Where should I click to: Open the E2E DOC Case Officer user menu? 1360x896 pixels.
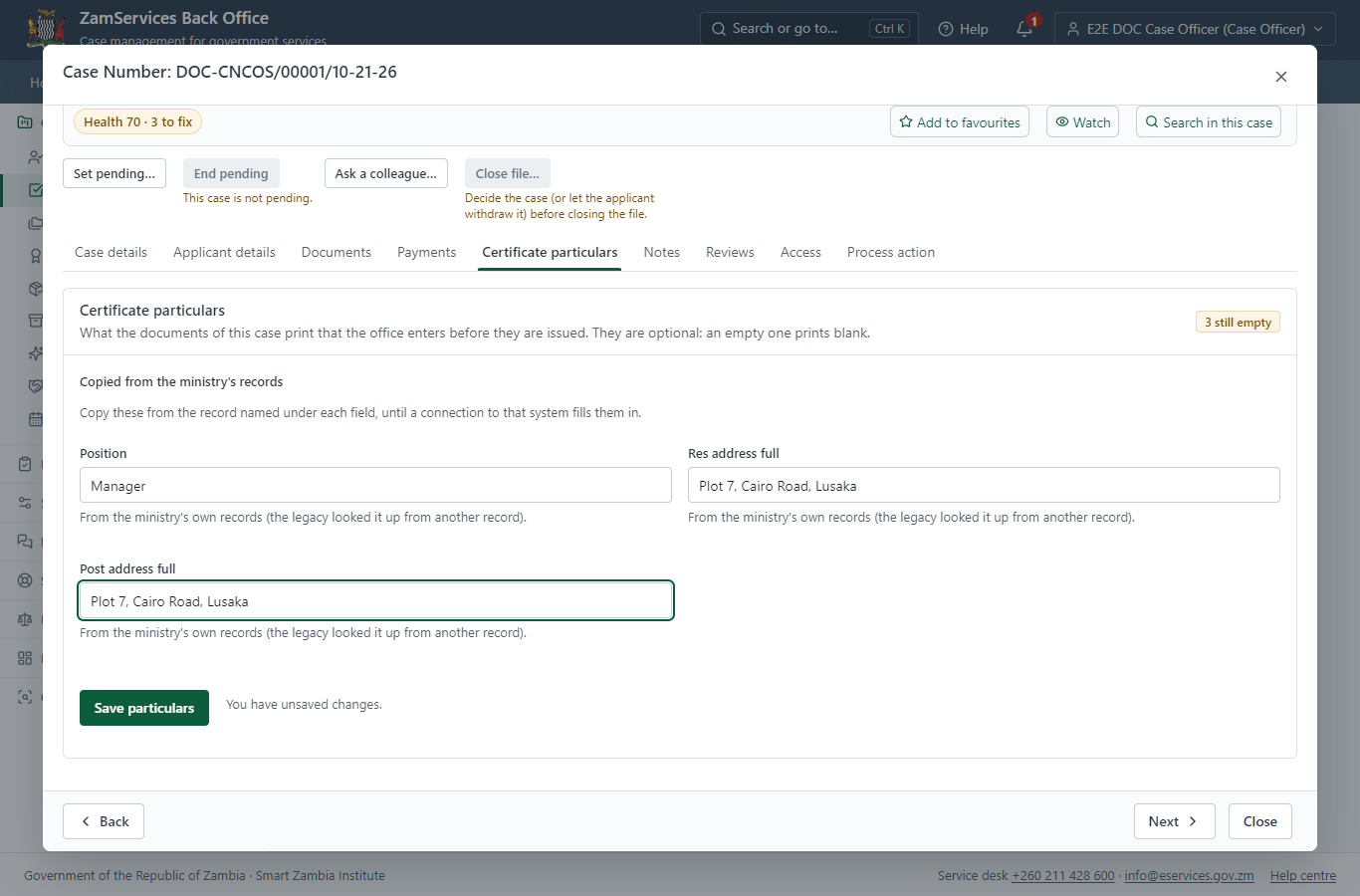1195,29
